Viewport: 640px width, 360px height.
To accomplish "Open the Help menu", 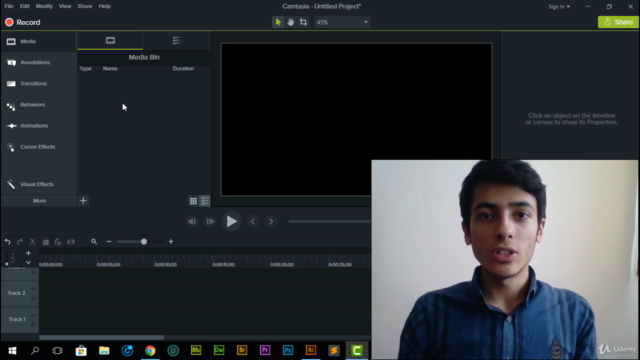I will 104,6.
